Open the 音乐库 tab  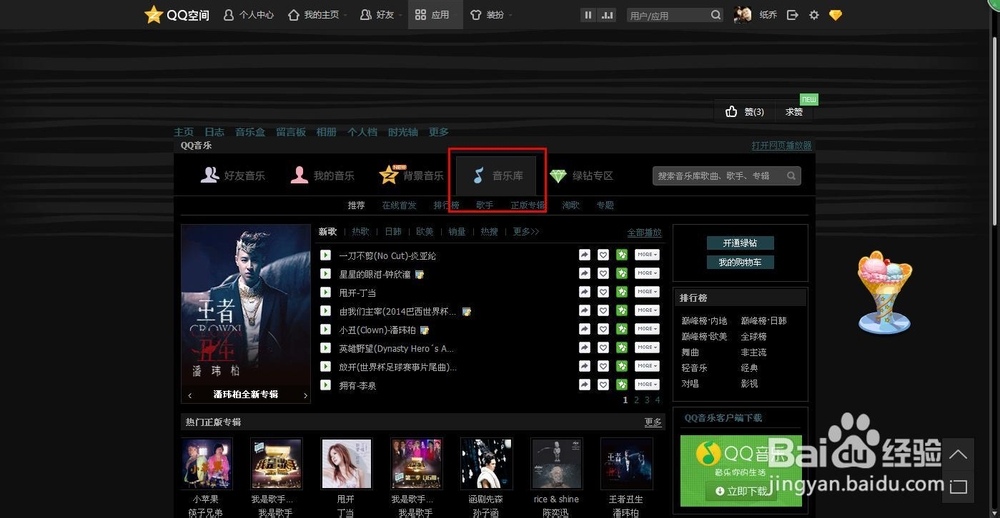tap(497, 175)
